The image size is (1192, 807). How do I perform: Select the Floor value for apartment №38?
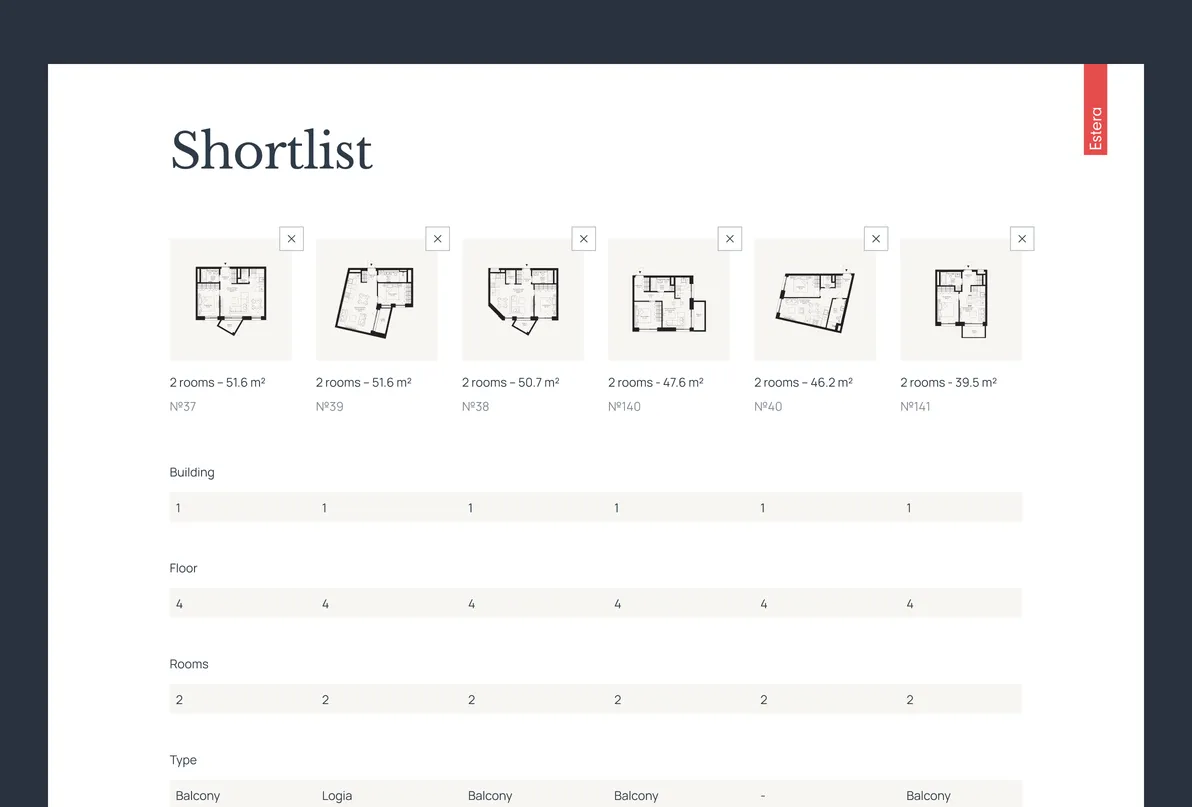pos(471,603)
